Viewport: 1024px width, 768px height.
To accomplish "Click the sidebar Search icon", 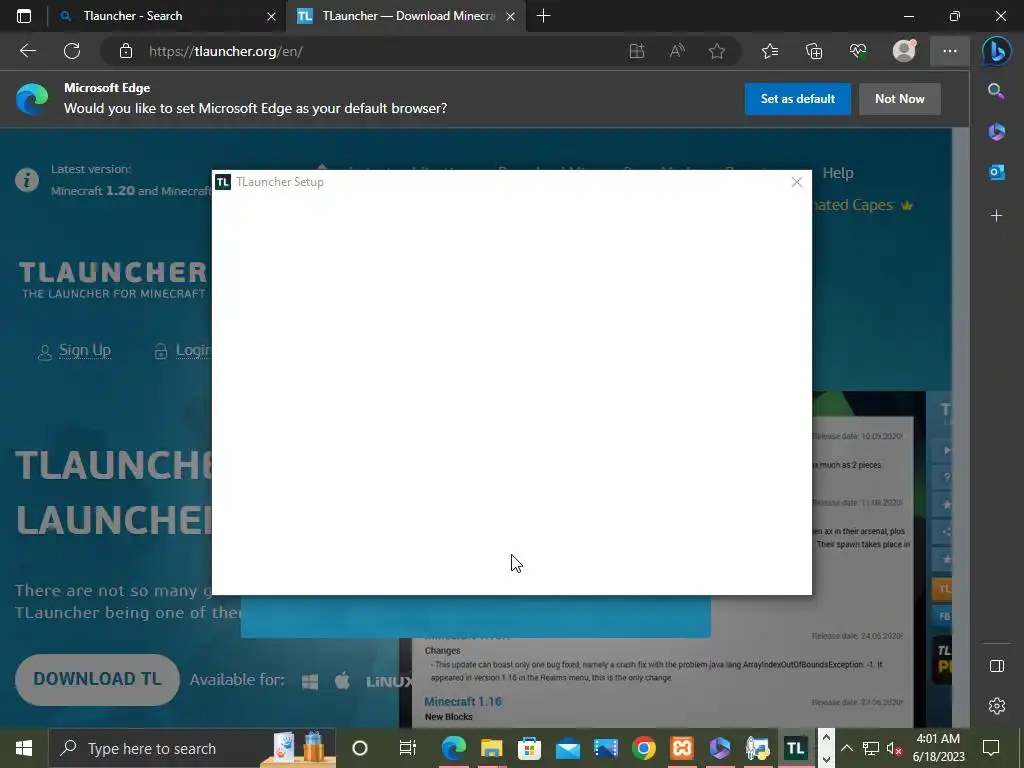I will click(996, 91).
